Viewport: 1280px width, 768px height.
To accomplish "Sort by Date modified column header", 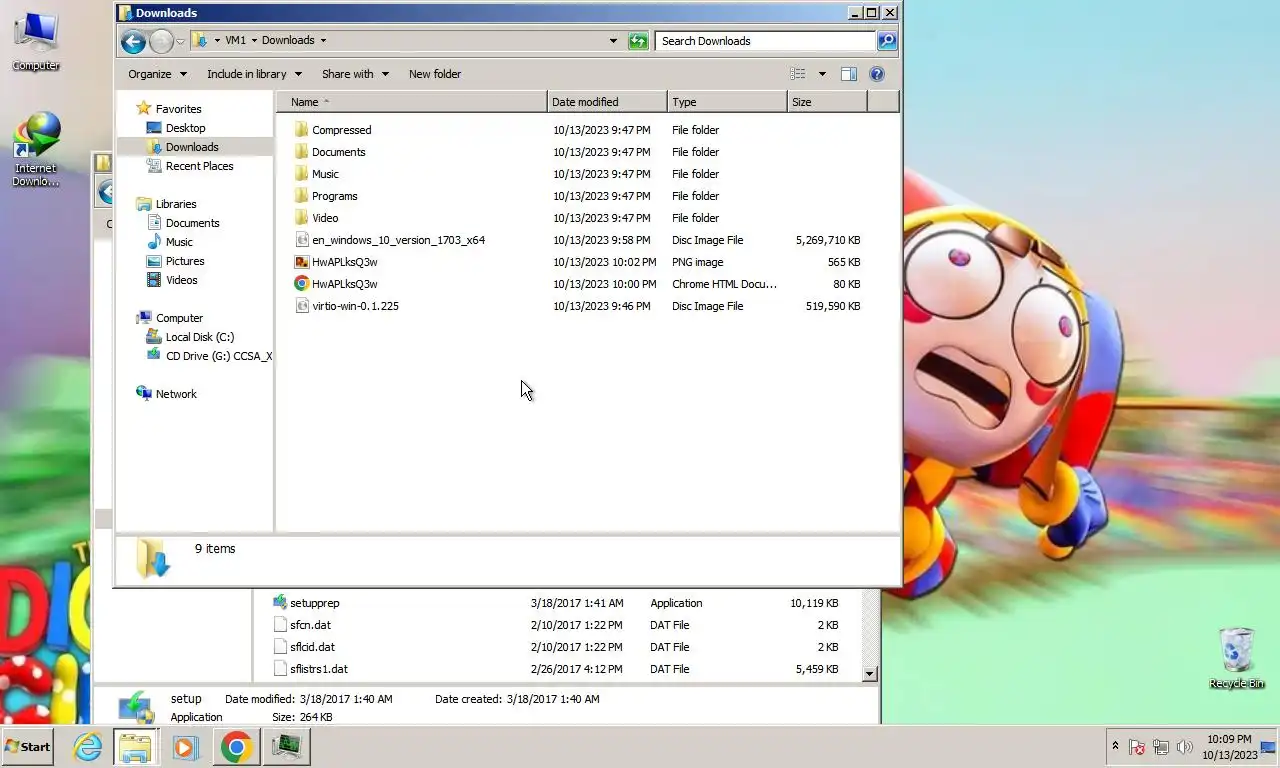I will [x=607, y=102].
